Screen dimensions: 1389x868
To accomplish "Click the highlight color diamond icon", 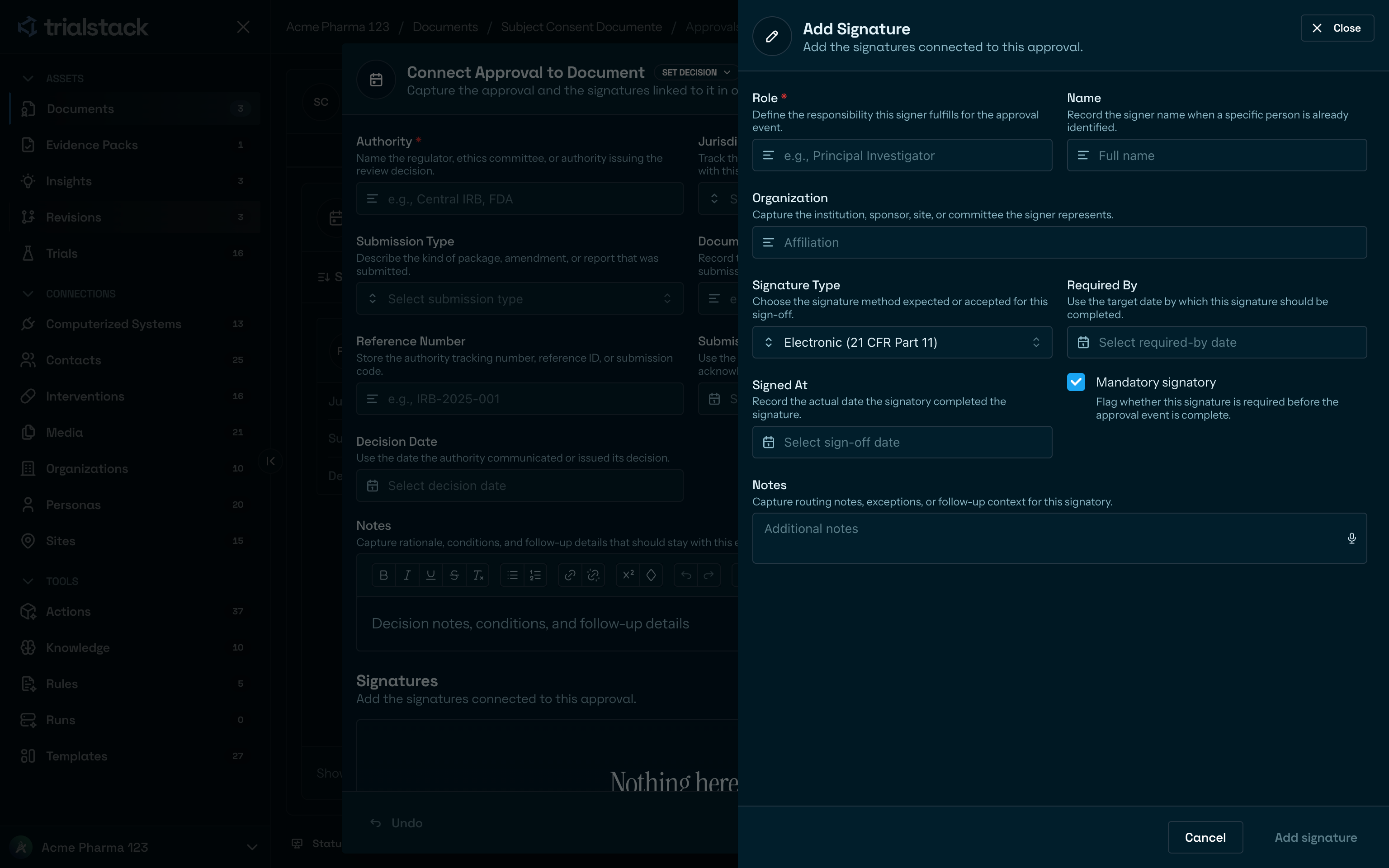I will 651,575.
